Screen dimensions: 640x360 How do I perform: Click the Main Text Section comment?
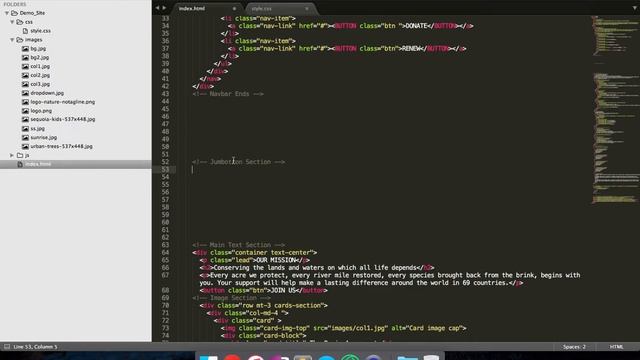pyautogui.click(x=238, y=245)
